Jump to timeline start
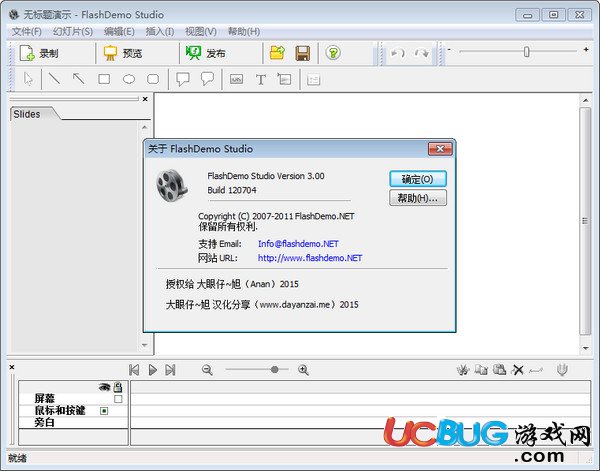 pyautogui.click(x=134, y=370)
